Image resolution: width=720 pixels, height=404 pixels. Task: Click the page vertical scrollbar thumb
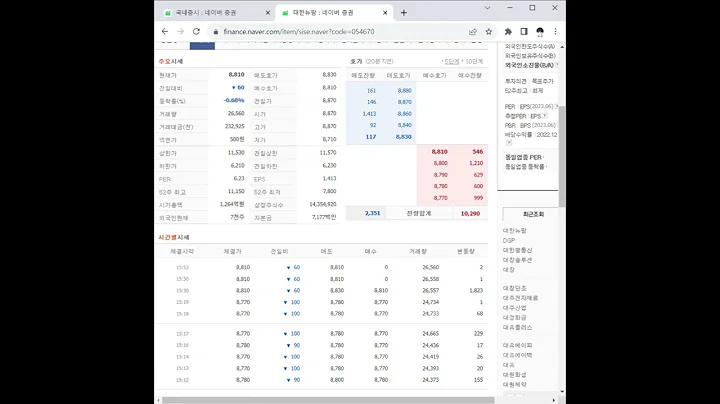[x=562, y=156]
